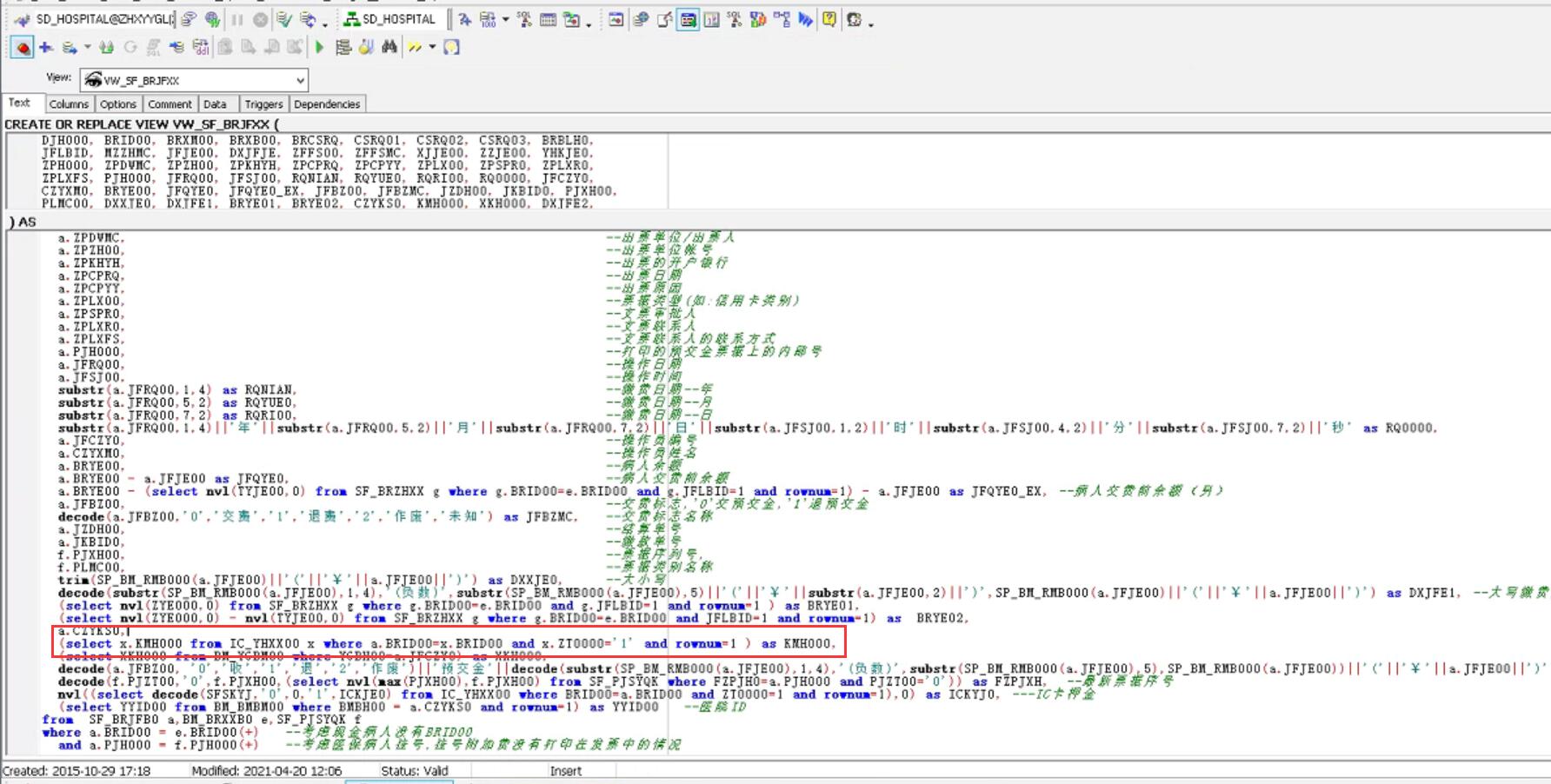Click the binoculars Find icon
The width and height of the screenshot is (1551, 784).
tap(389, 47)
